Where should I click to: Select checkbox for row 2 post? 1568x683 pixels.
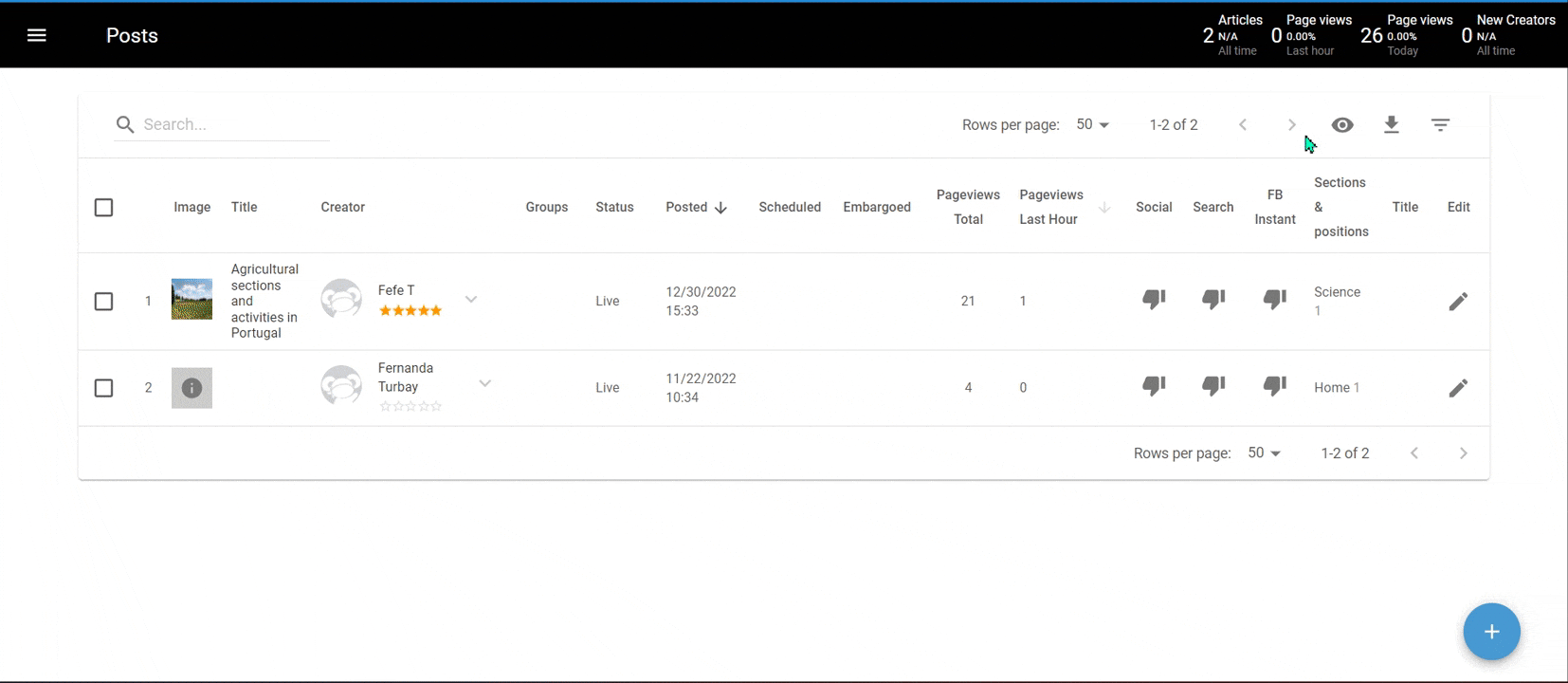coord(104,388)
